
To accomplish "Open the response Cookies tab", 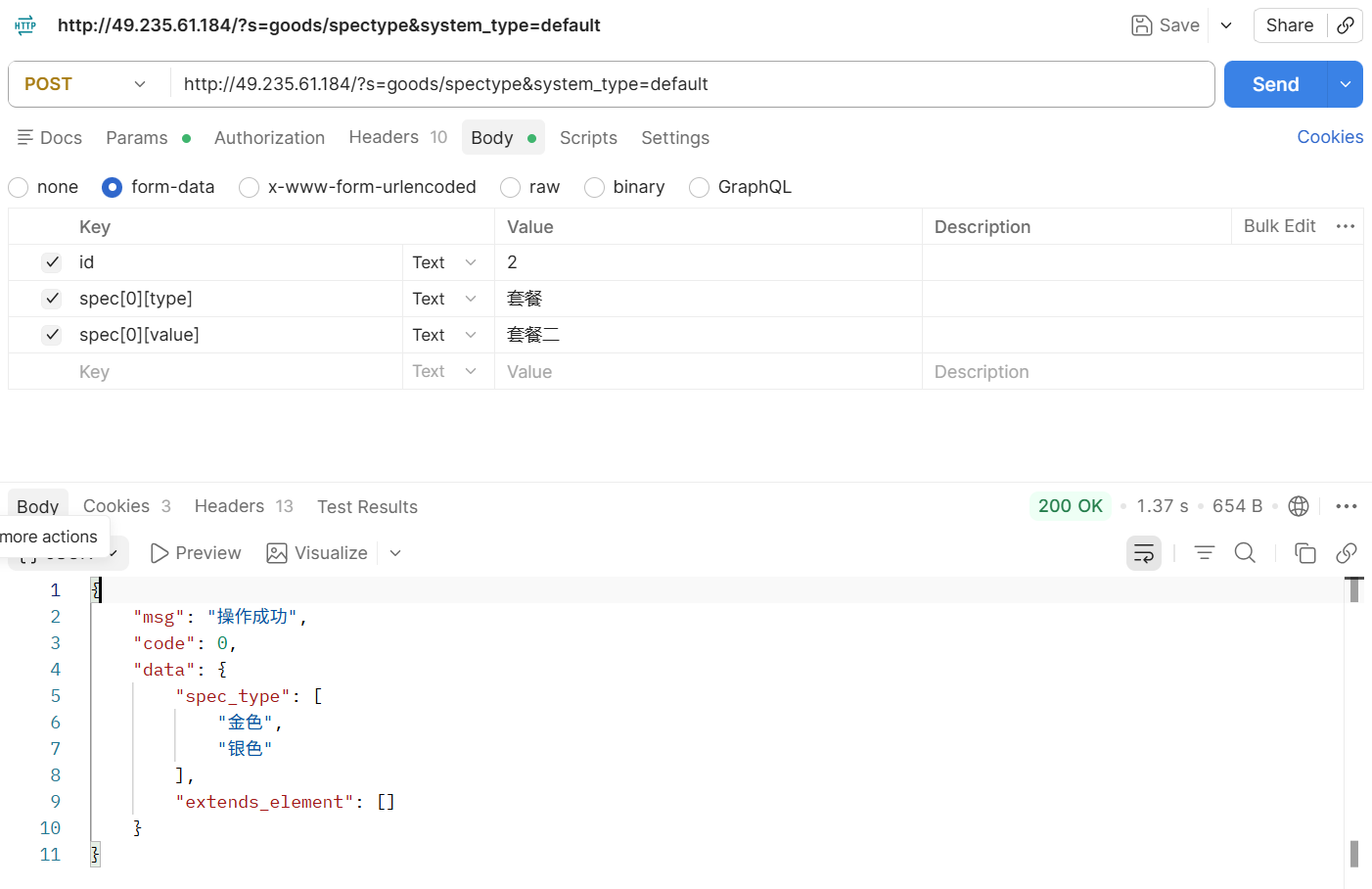I will pyautogui.click(x=127, y=506).
